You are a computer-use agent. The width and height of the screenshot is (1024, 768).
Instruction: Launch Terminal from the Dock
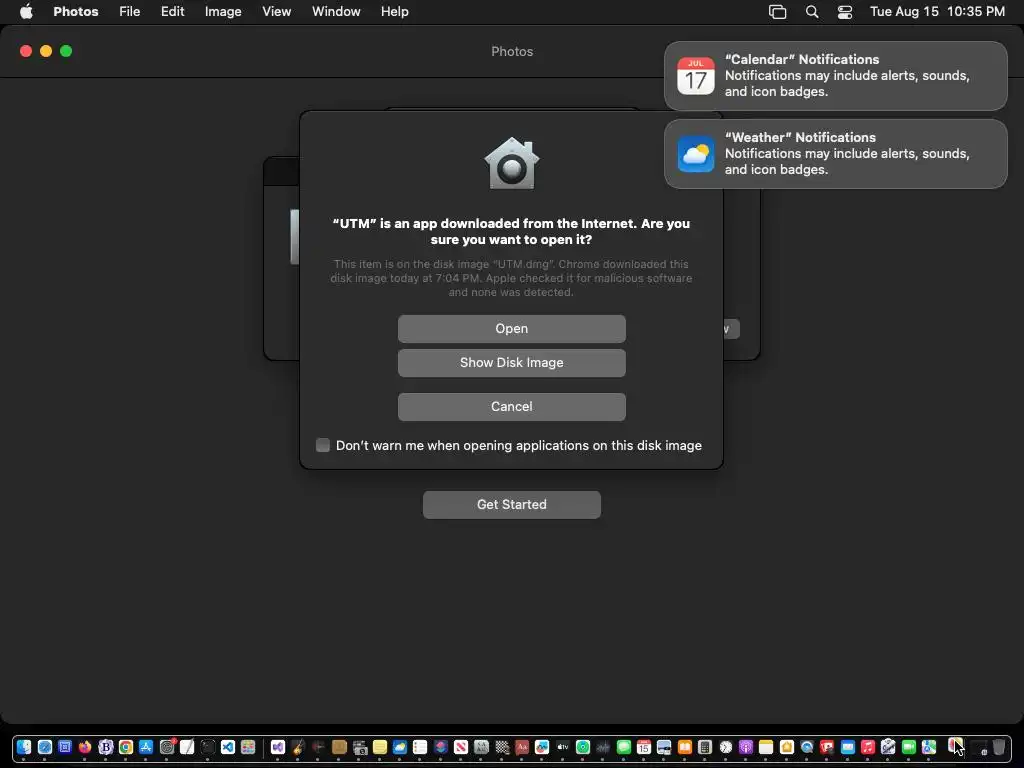208,747
